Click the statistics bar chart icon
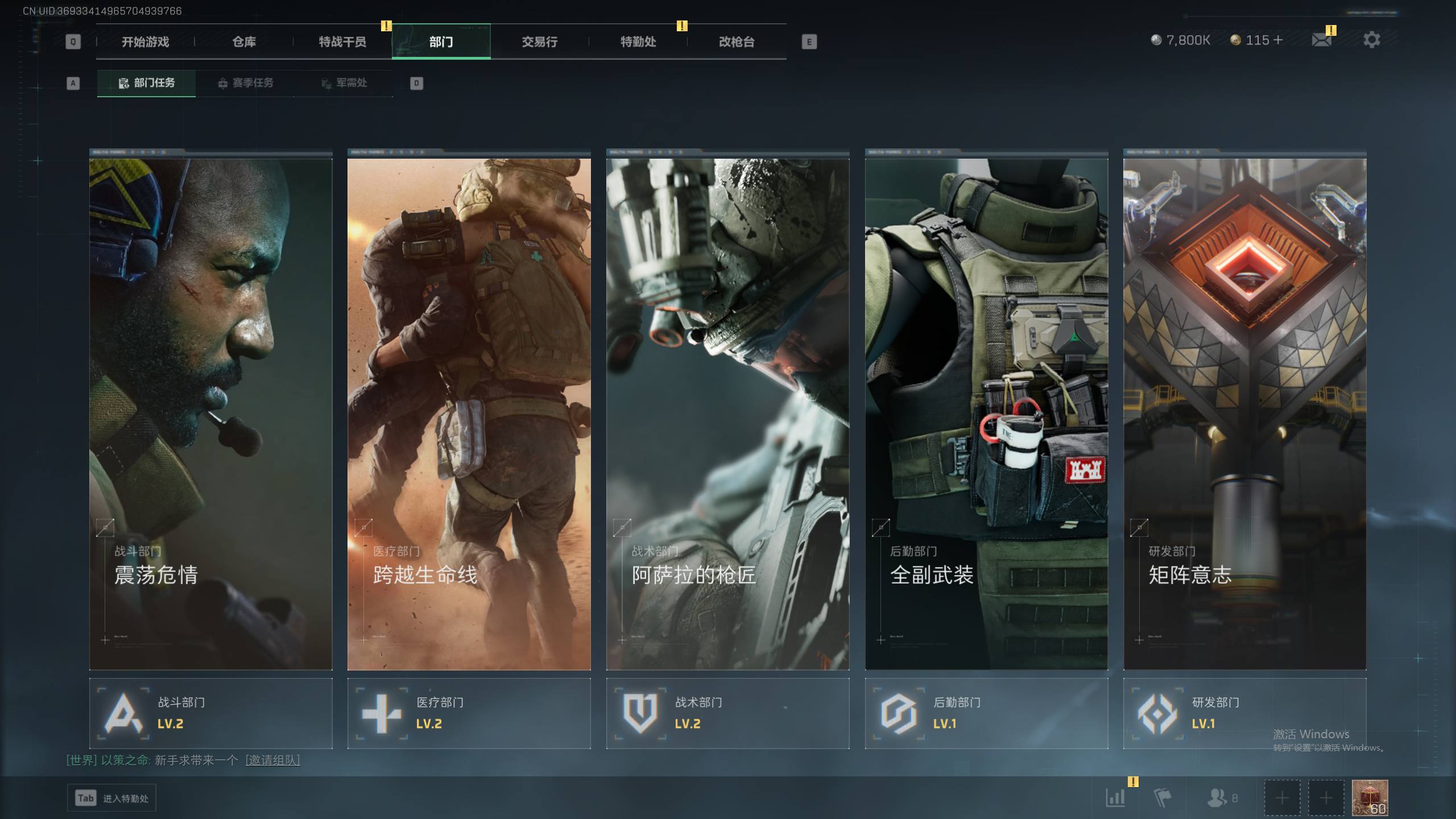Viewport: 1456px width, 819px height. point(1115,797)
